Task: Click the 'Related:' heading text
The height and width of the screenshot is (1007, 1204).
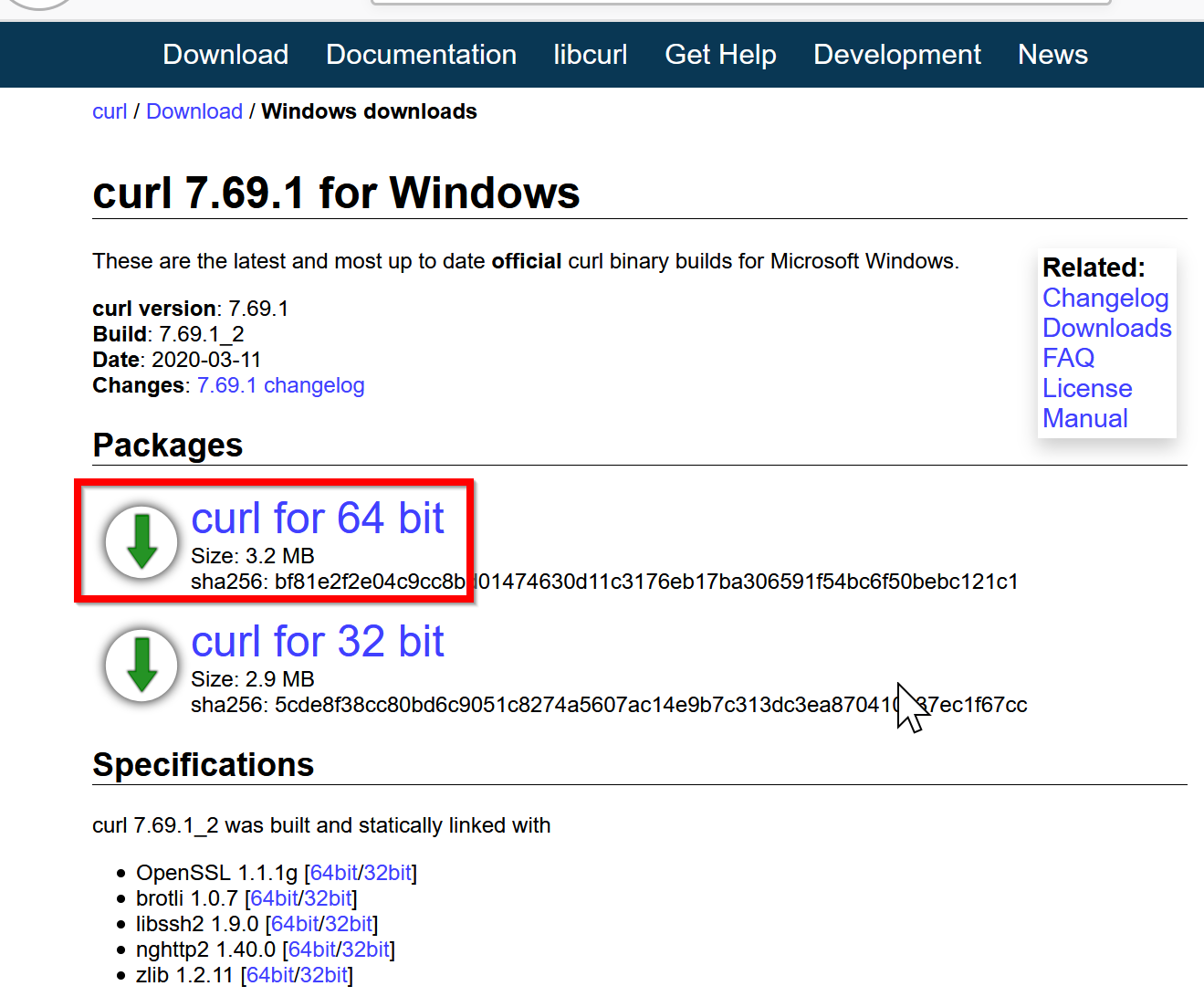Action: point(1094,267)
